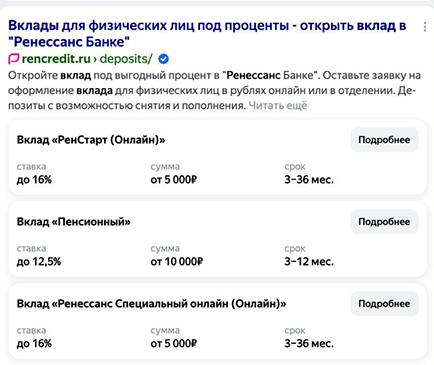Click Подробнее for Ренессанс Специальный онлайн
The image size is (434, 365).
(x=384, y=304)
